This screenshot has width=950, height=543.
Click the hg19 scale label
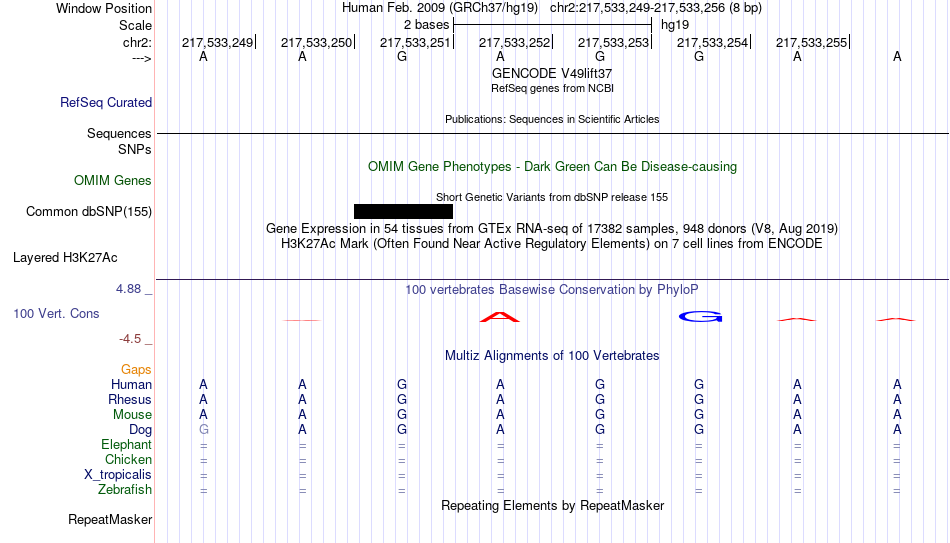coord(675,25)
